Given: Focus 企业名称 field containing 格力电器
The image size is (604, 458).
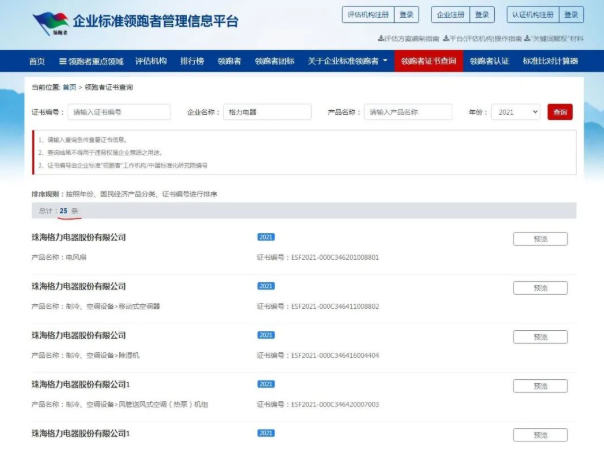Looking at the screenshot, I should (267, 112).
